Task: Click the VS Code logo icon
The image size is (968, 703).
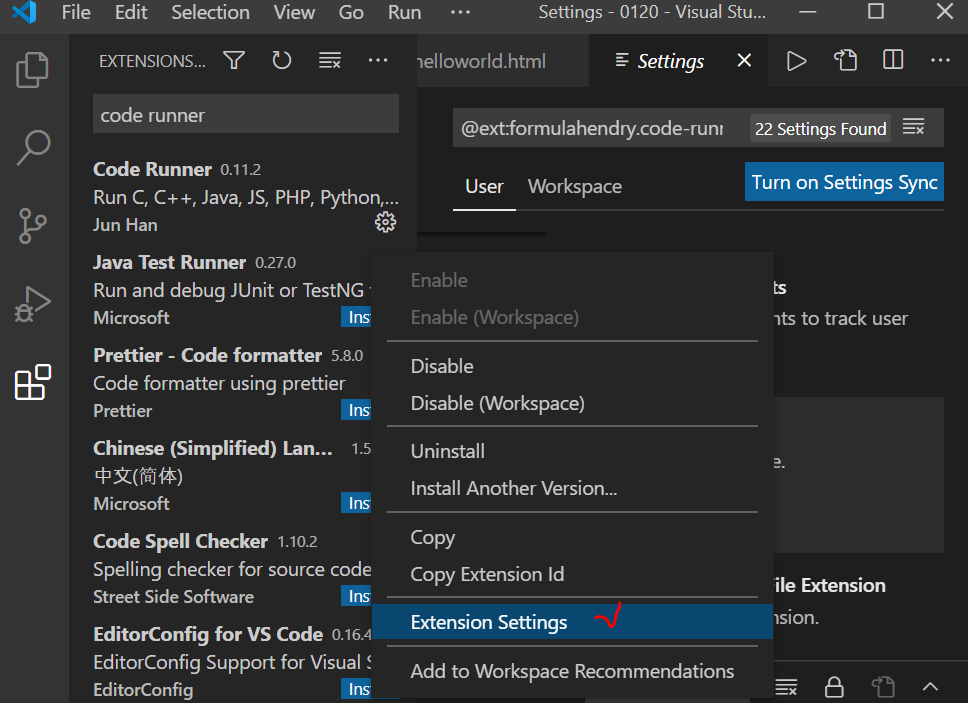Action: [x=25, y=12]
